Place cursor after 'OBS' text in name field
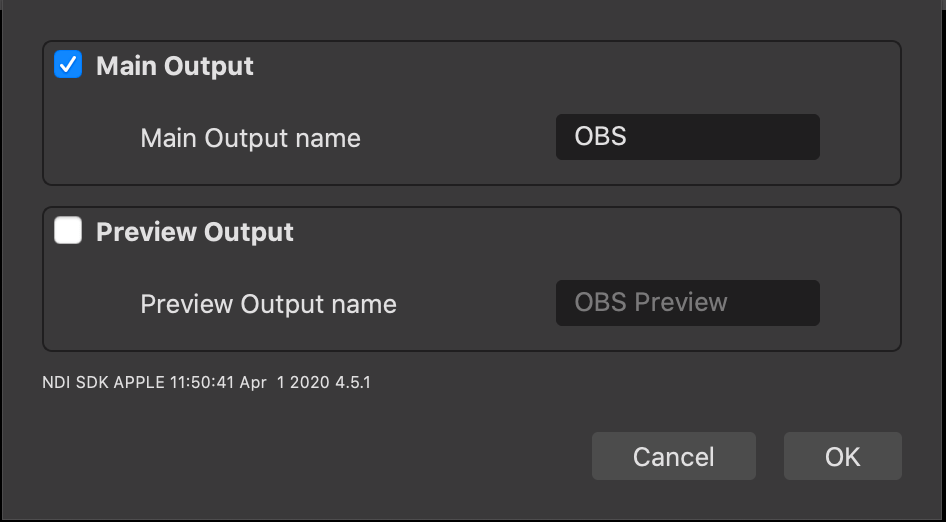 pyautogui.click(x=629, y=137)
